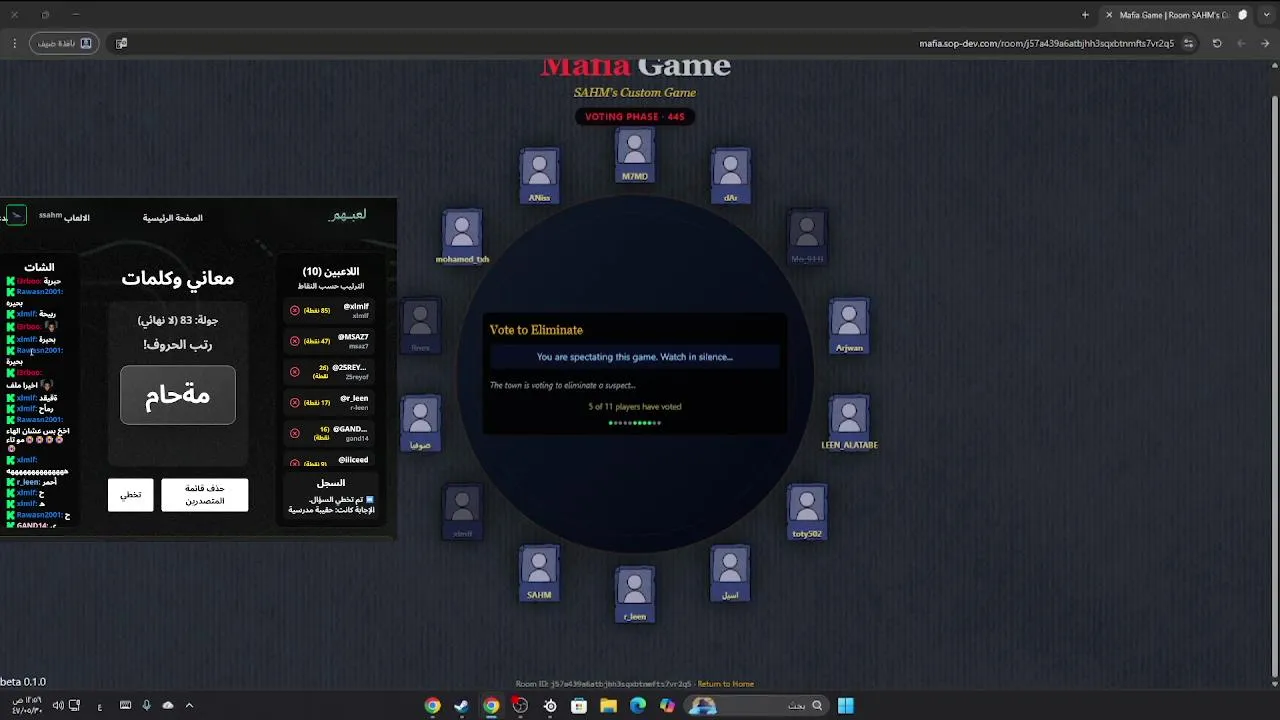The width and height of the screenshot is (1280, 720).
Task: Remove @xlmlf from the leaderboard
Action: click(295, 310)
